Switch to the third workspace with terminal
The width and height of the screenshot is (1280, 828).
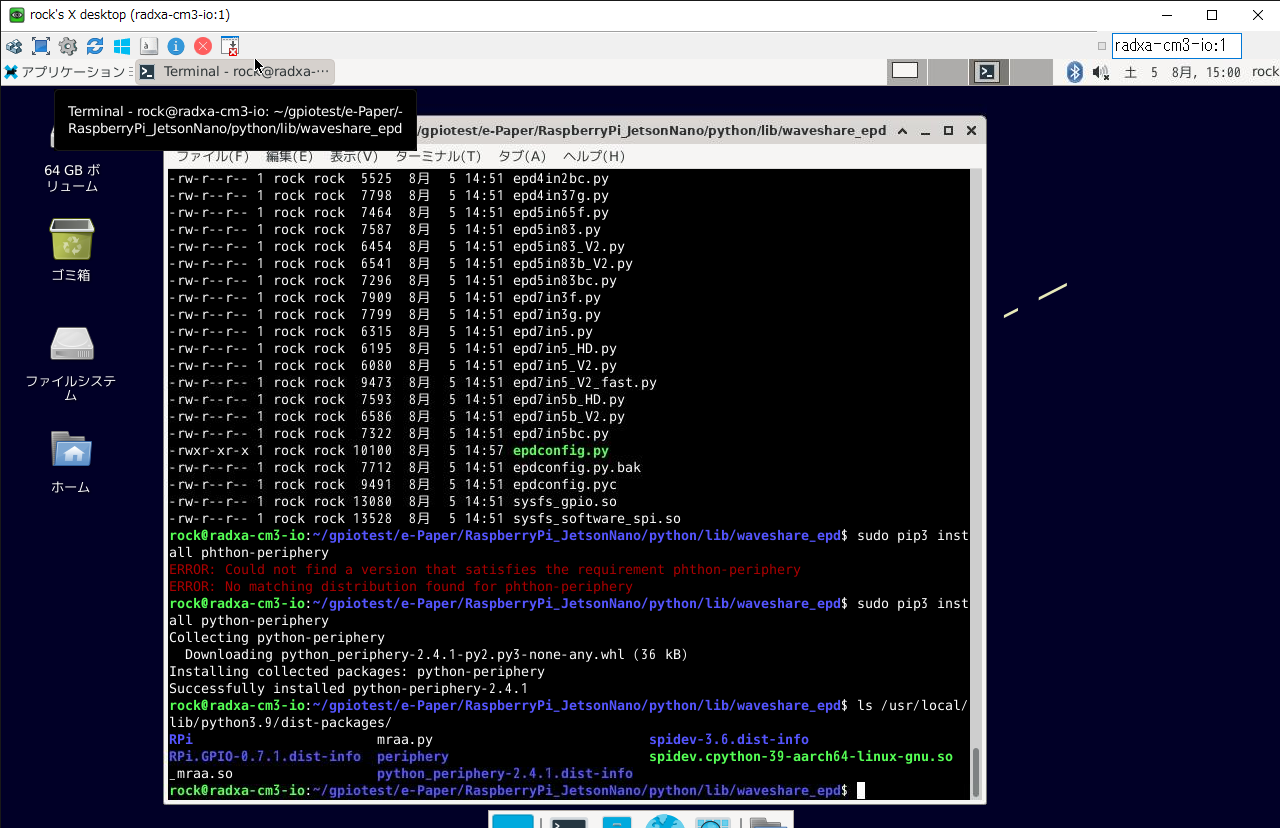pos(988,71)
